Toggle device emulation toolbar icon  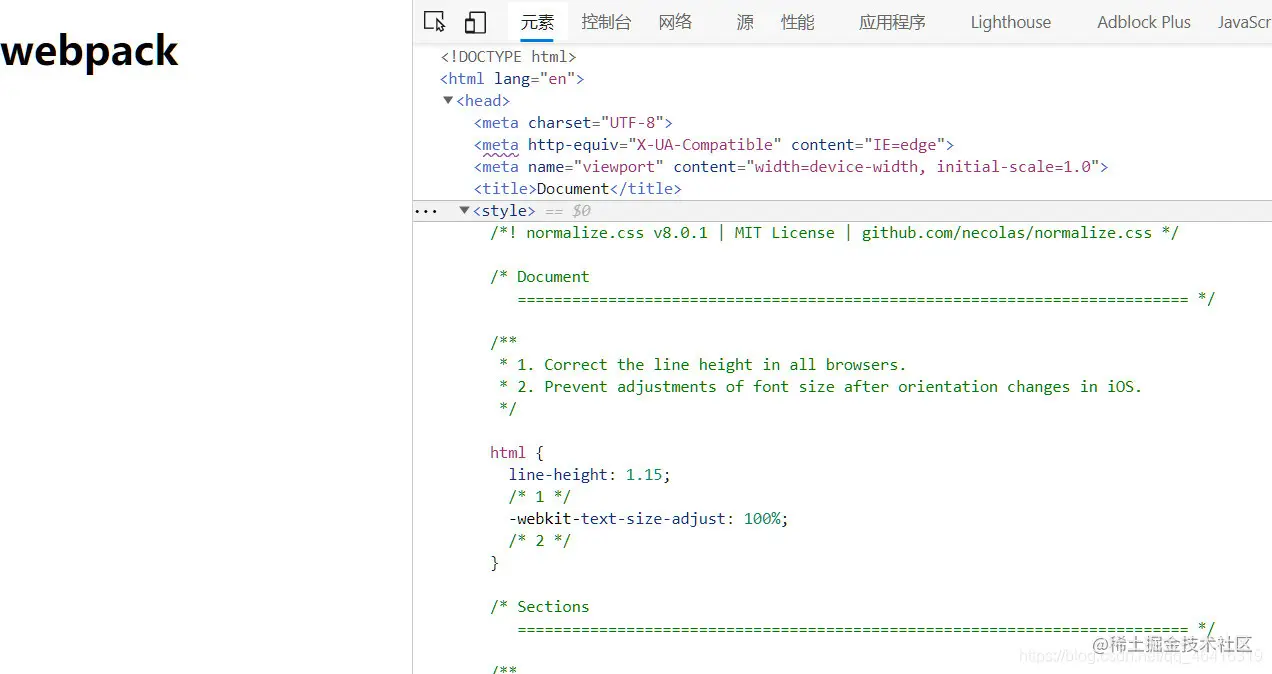coord(475,22)
